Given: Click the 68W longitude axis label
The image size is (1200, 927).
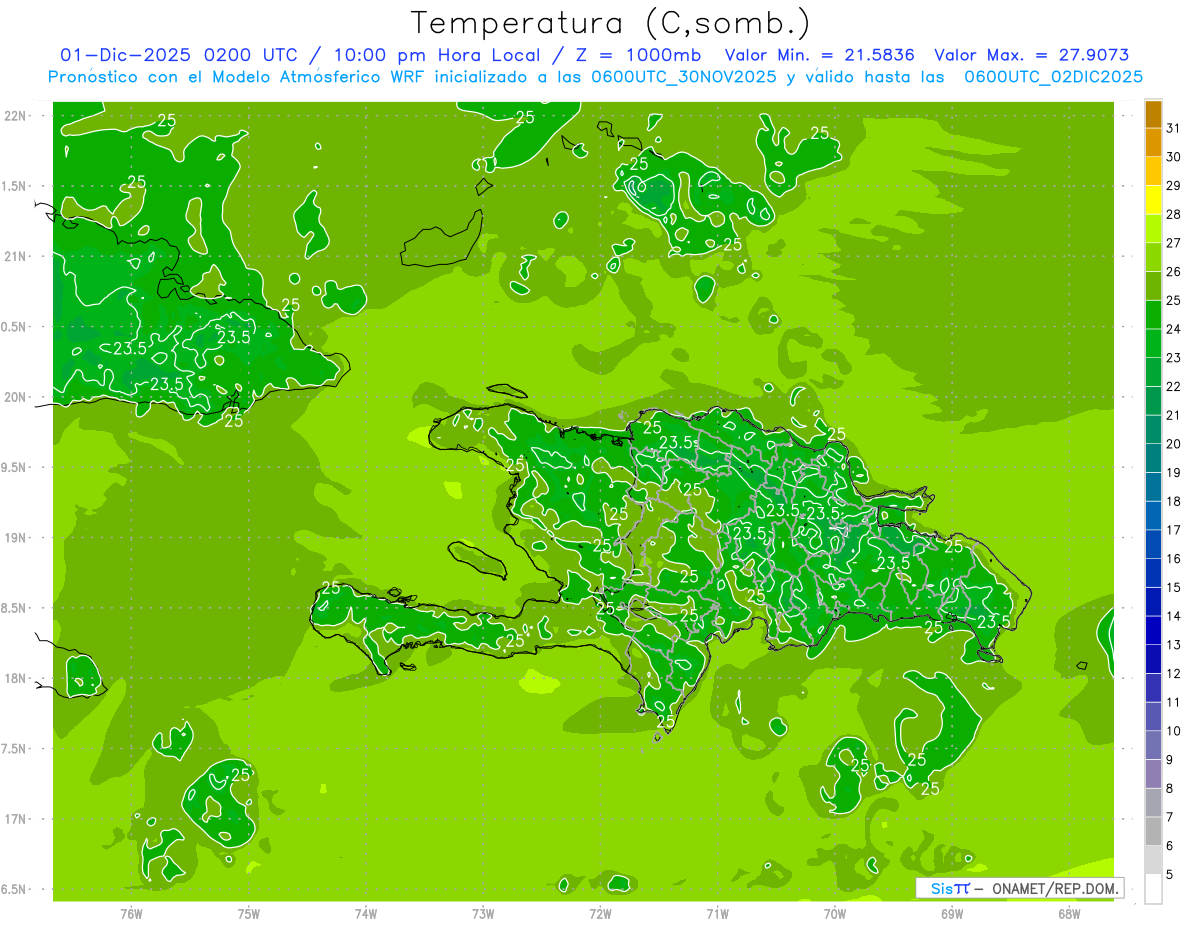Looking at the screenshot, I should [1069, 914].
